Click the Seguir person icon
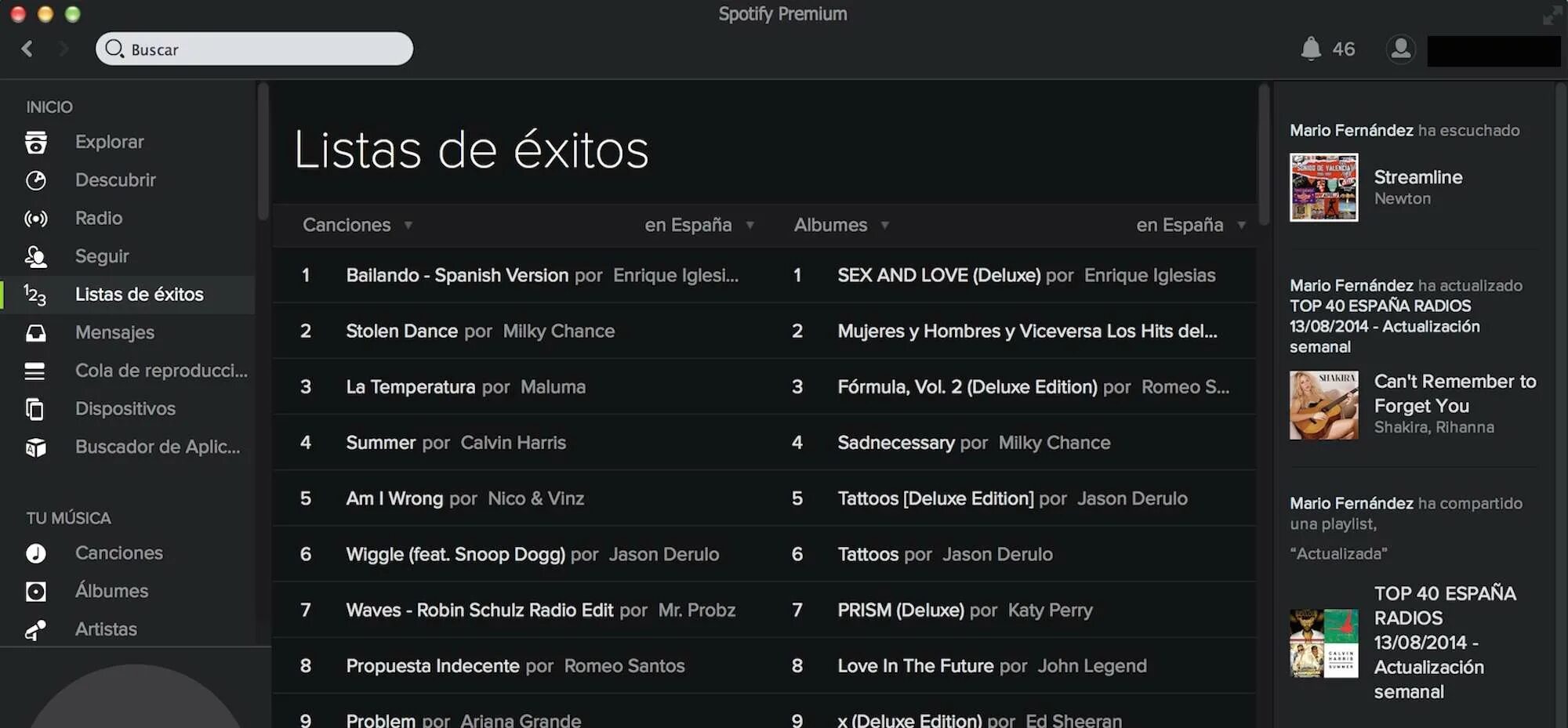This screenshot has width=1568, height=728. [x=35, y=256]
